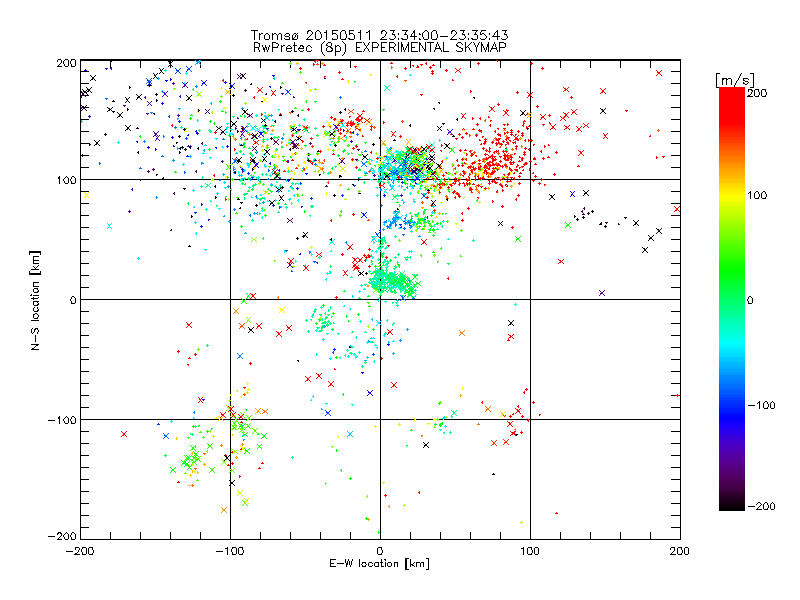Screen dimensions: 800x600
Task: Click the title "Tromsø 20150511 23:34:00-23:35:43"
Action: coord(380,35)
